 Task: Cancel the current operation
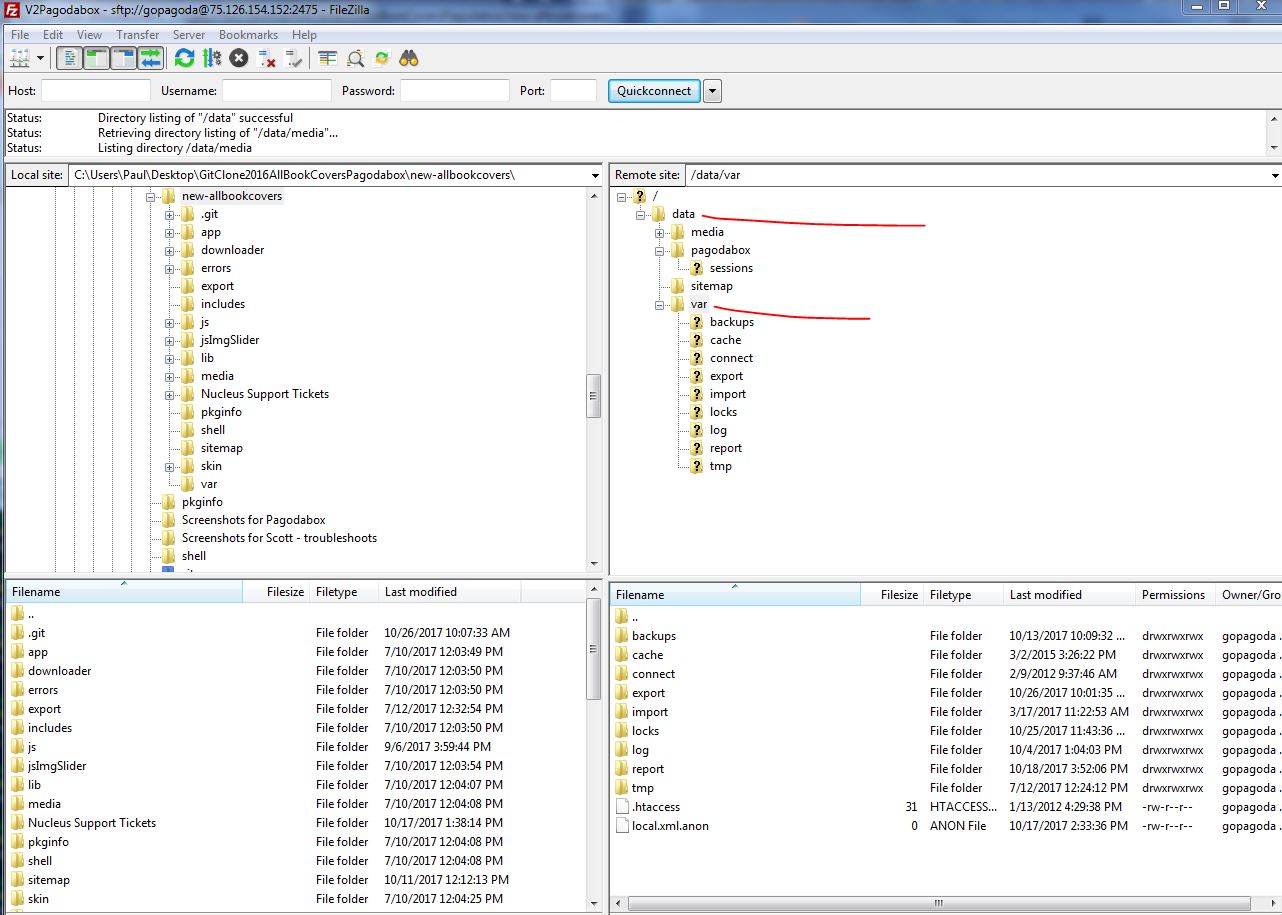click(x=238, y=58)
